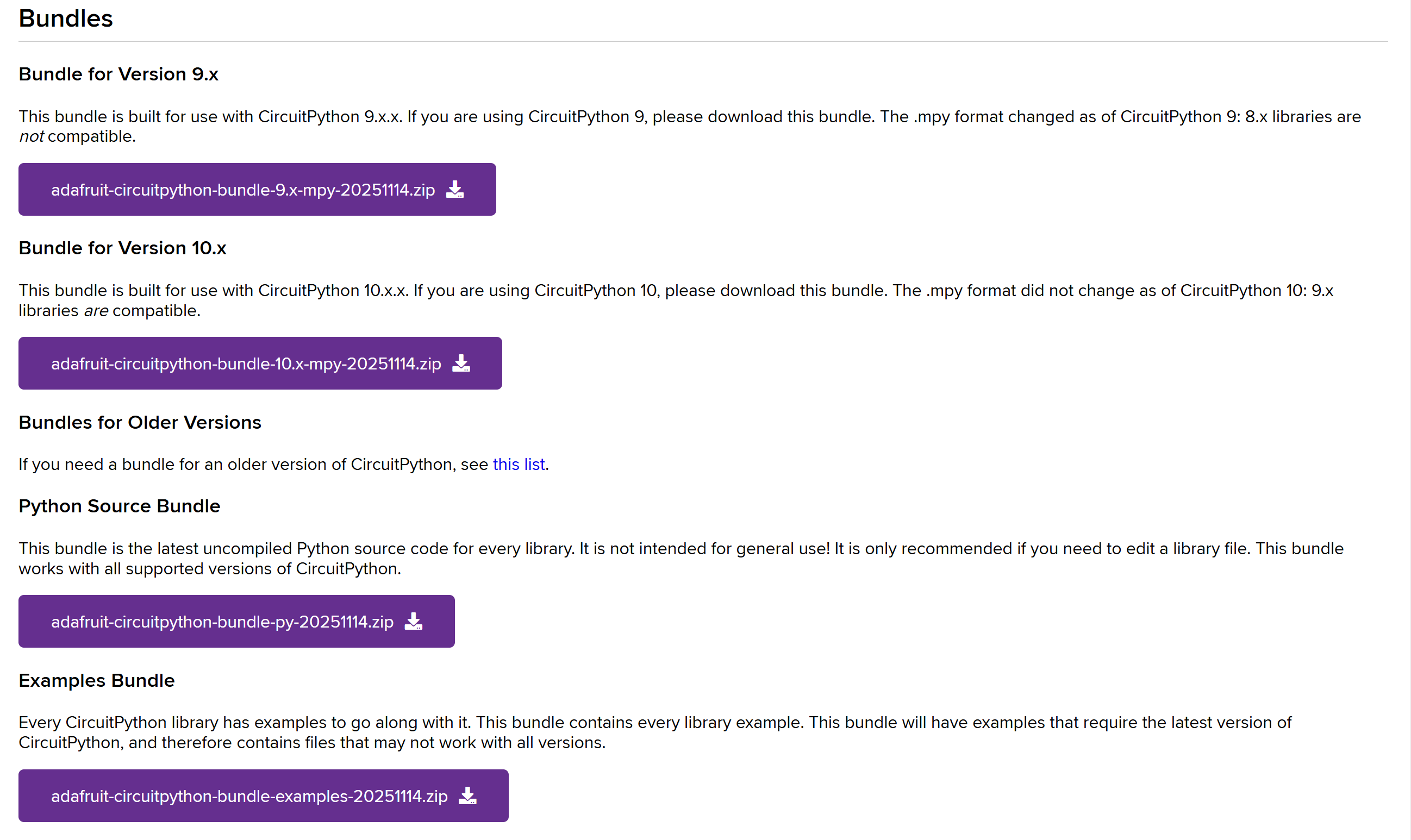Image resolution: width=1411 pixels, height=840 pixels.
Task: Download adafruit-circuitpython-bundle-10.x-mpy-20251114.zip file name
Action: [246, 363]
